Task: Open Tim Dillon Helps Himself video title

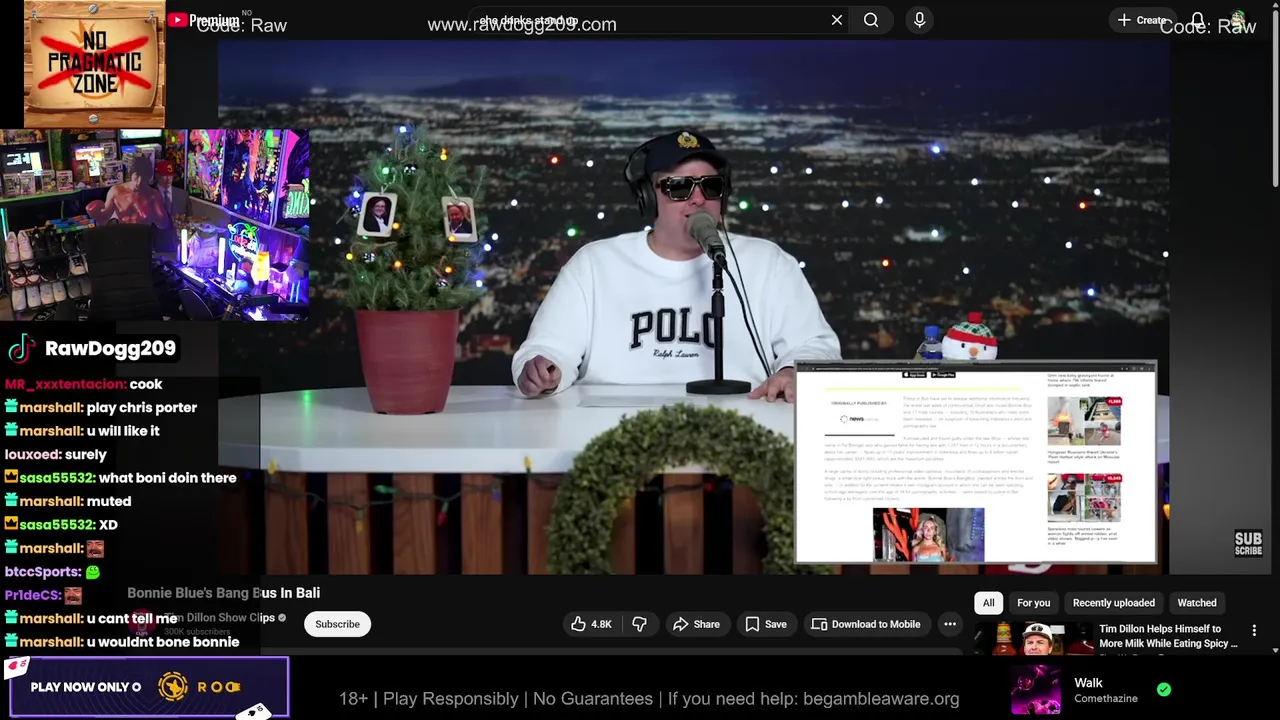Action: point(1168,636)
